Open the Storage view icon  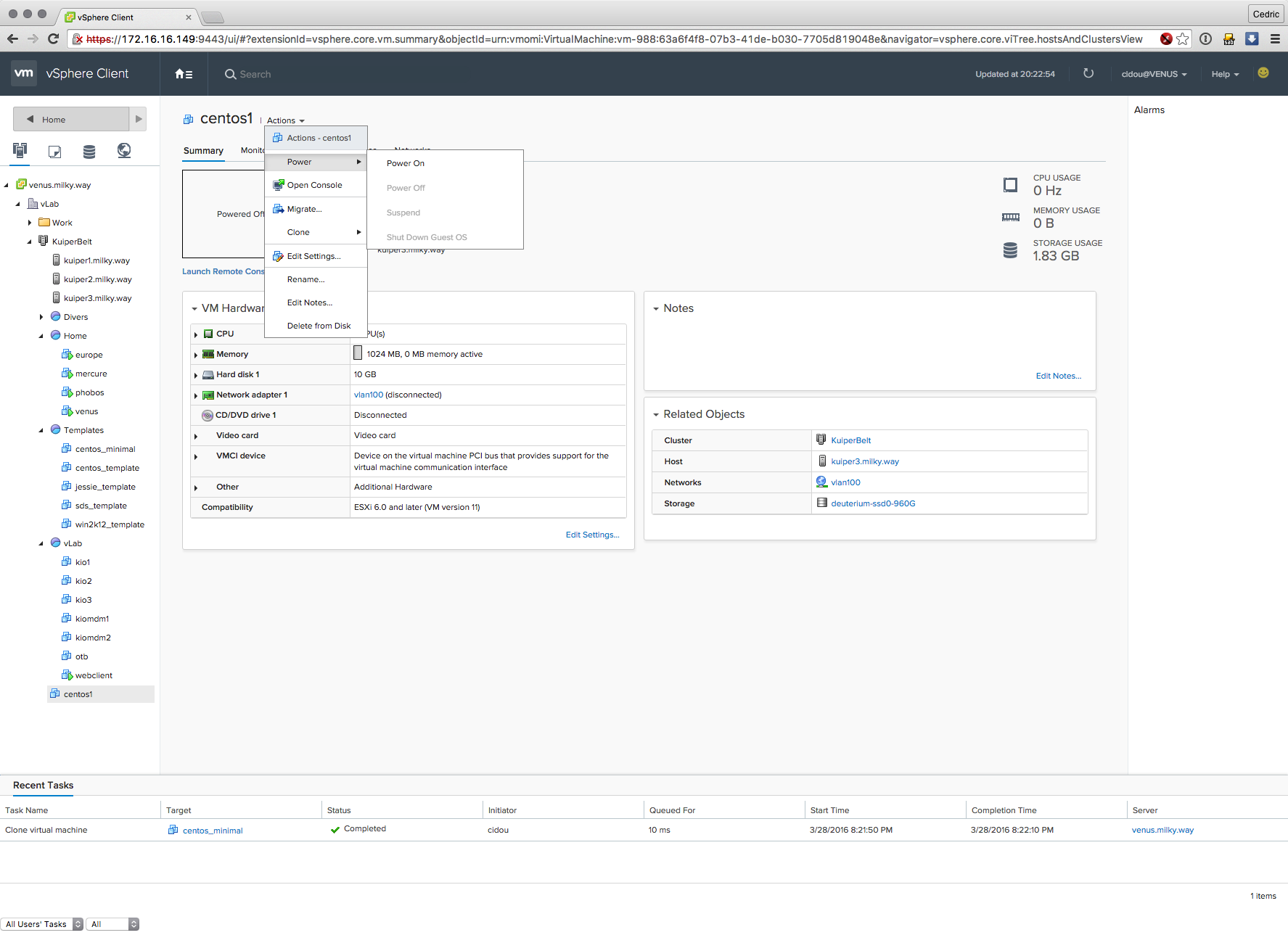tap(89, 151)
